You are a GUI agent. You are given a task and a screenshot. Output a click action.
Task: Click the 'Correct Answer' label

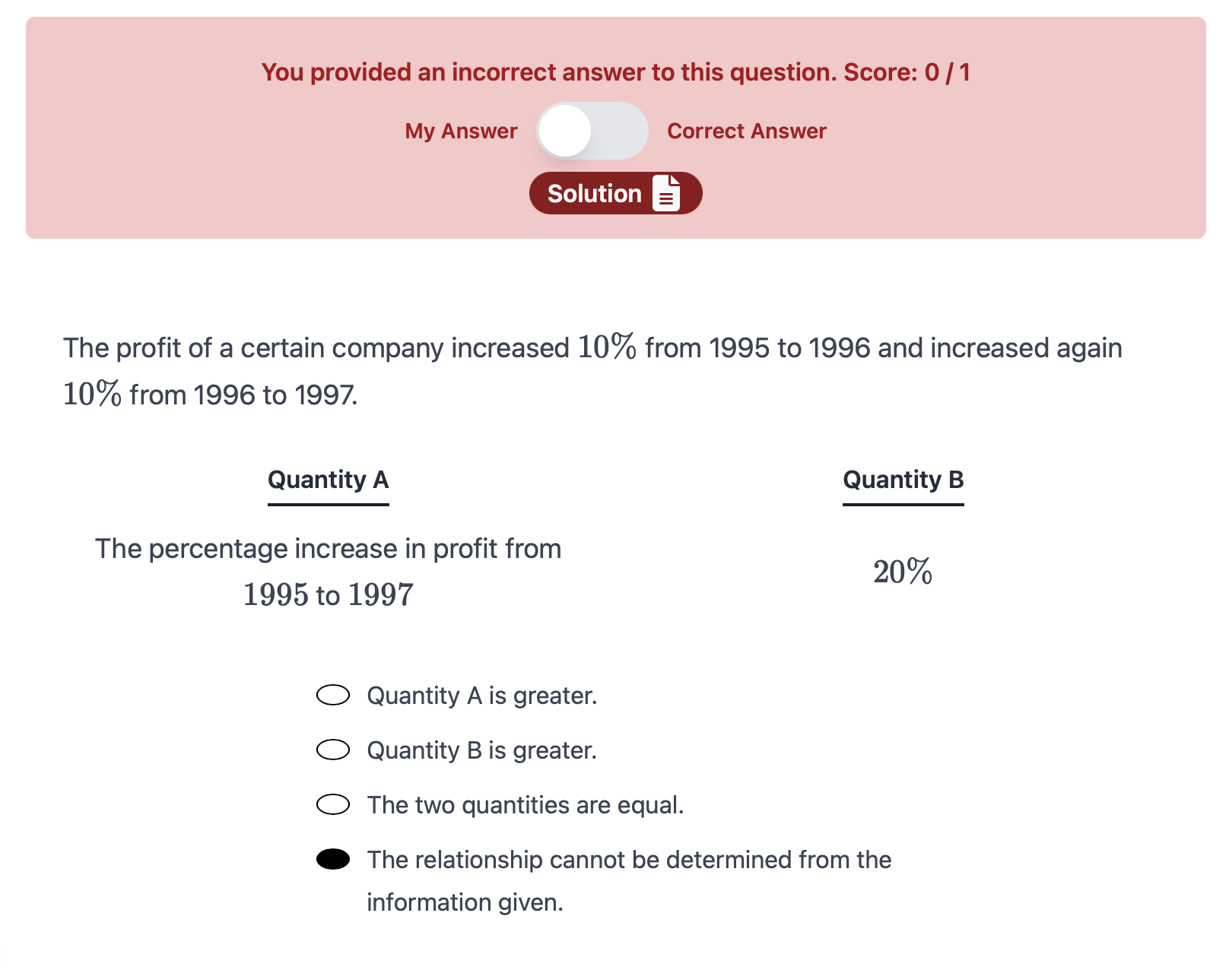tap(746, 131)
